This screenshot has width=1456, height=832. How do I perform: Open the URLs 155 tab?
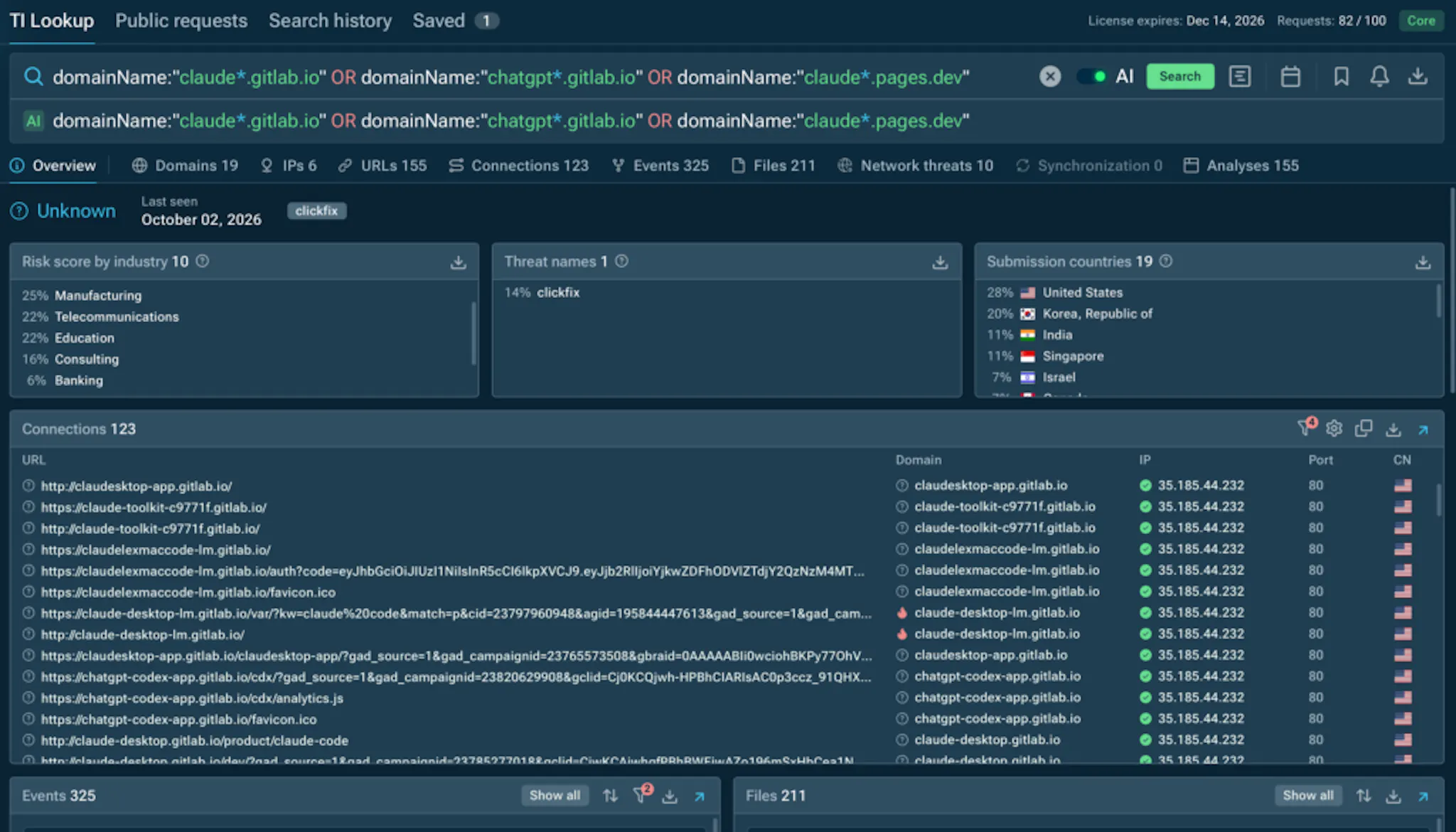coord(382,166)
